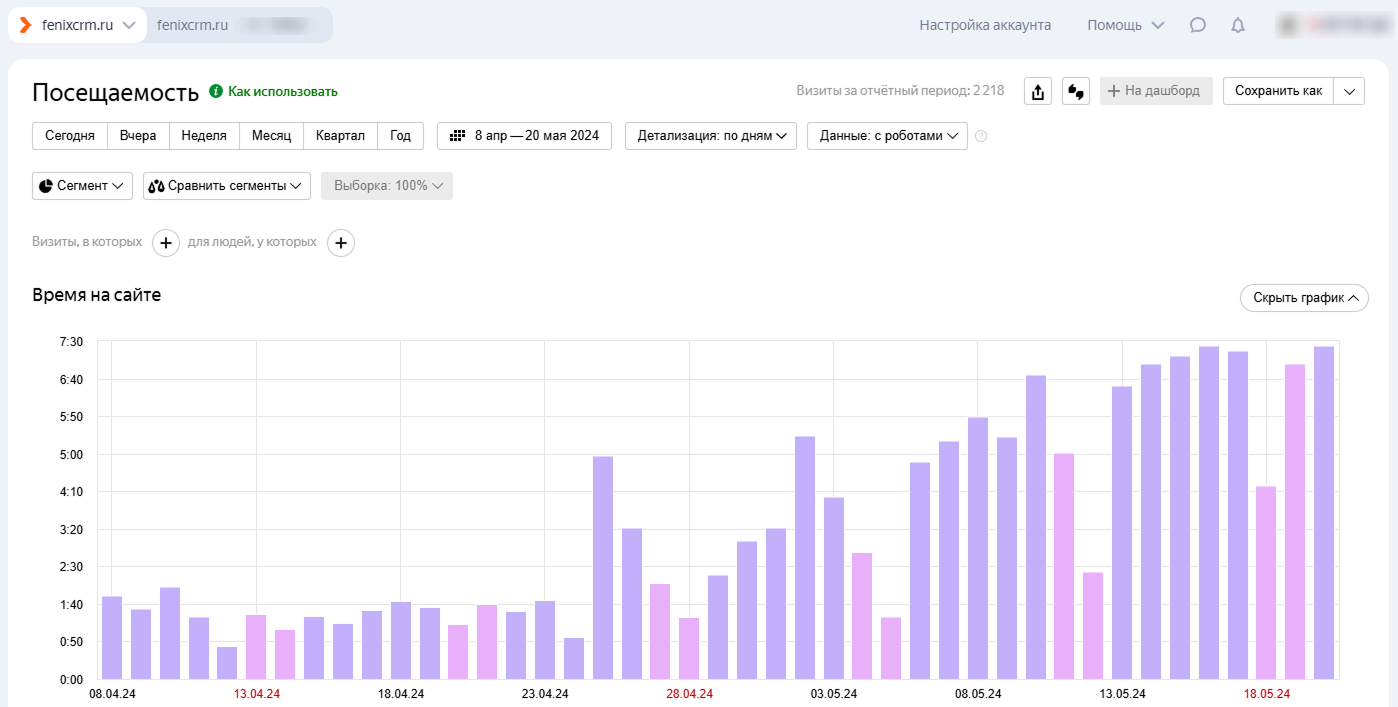Click the Сохранить как button
The image size is (1398, 707).
tap(1278, 91)
